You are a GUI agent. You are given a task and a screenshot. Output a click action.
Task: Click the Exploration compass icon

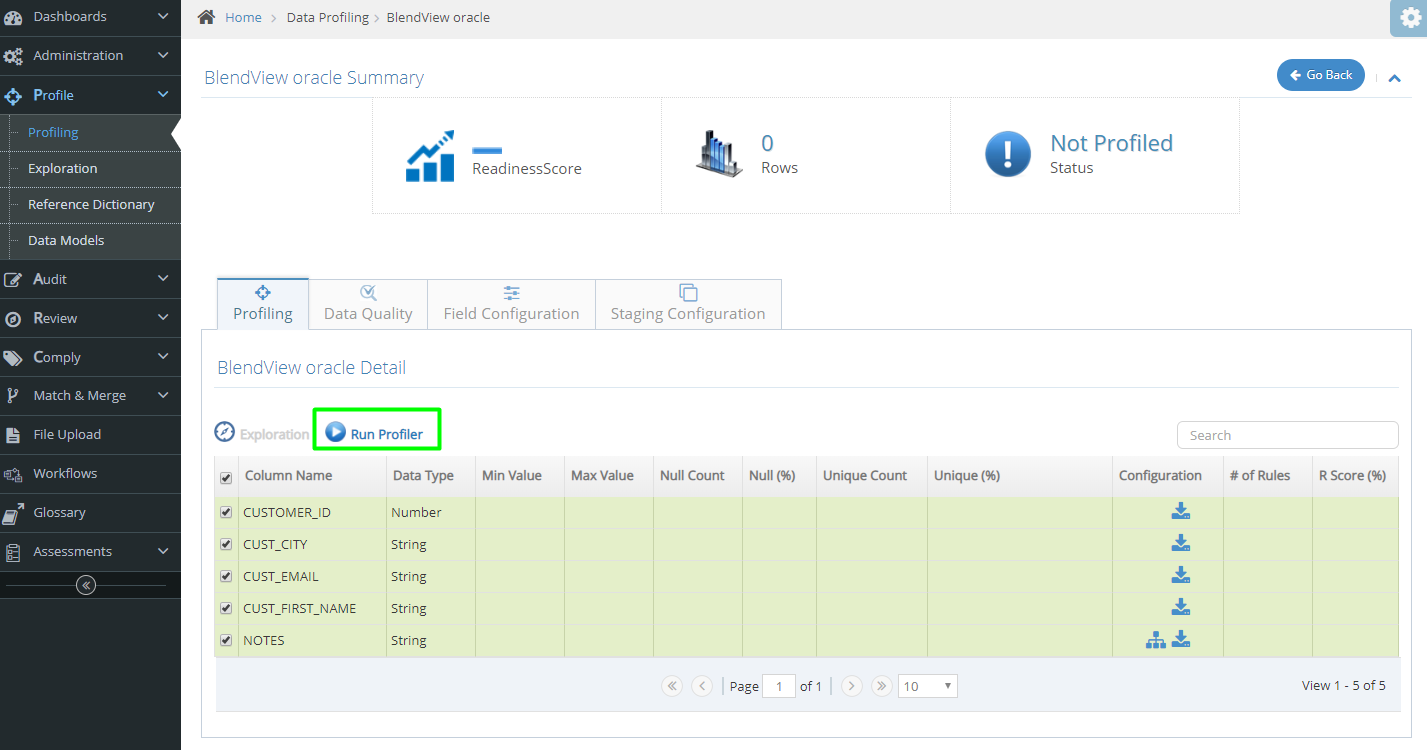point(225,432)
